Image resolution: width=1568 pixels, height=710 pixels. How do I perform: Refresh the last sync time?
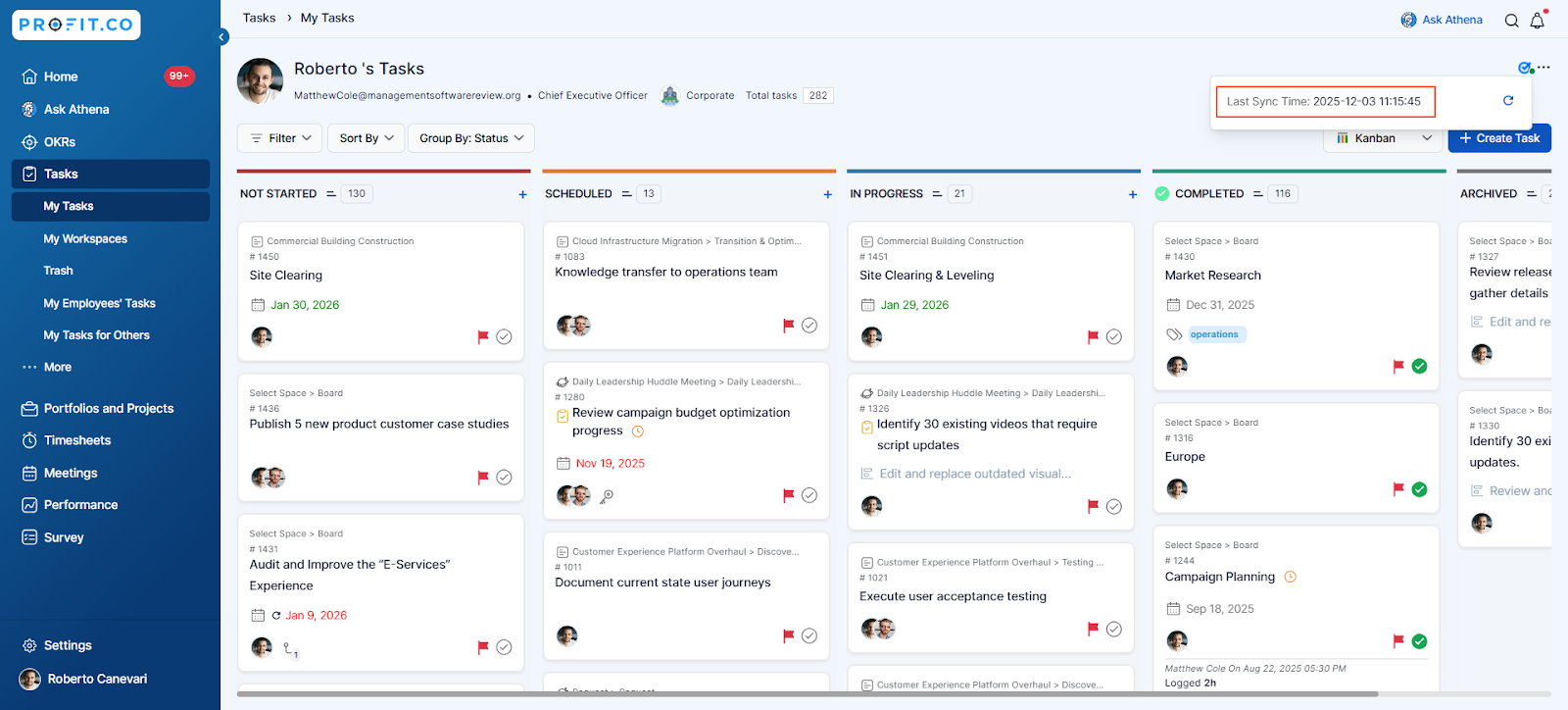tap(1508, 101)
